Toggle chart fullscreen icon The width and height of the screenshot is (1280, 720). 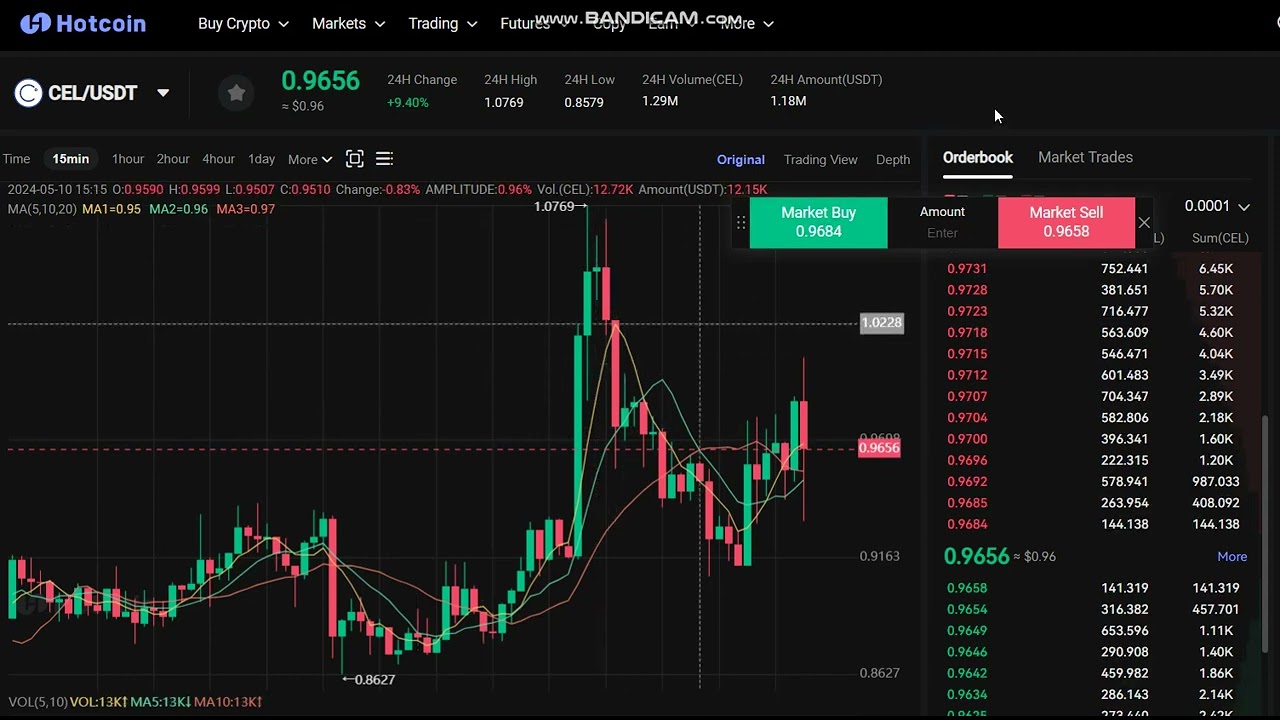354,159
